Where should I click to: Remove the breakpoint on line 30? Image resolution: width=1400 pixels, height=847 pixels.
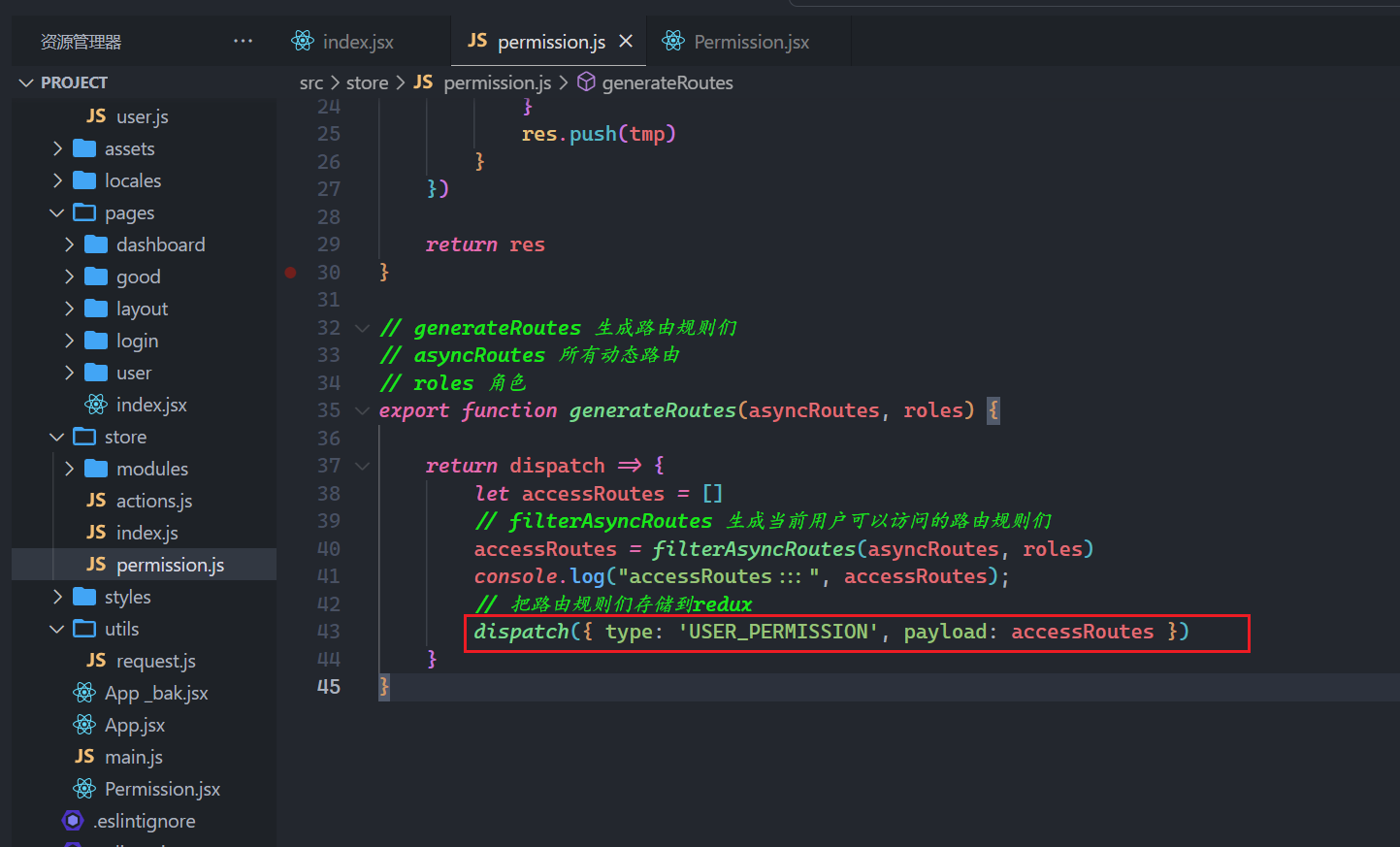tap(290, 273)
